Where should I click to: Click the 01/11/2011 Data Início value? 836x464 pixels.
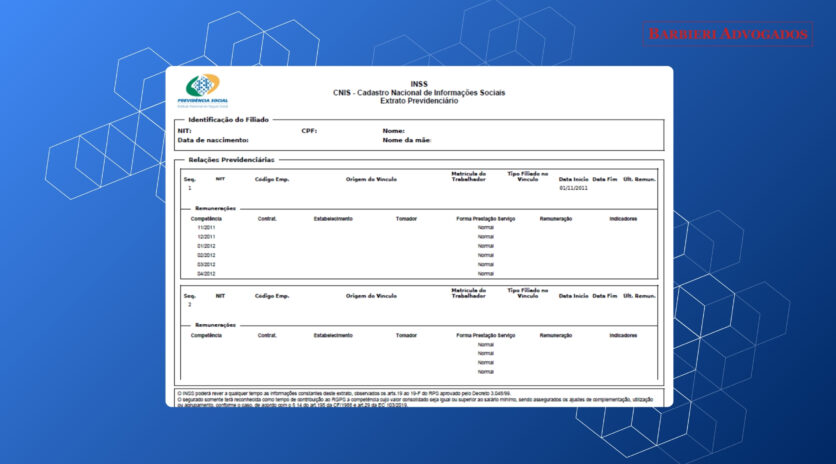pyautogui.click(x=574, y=188)
